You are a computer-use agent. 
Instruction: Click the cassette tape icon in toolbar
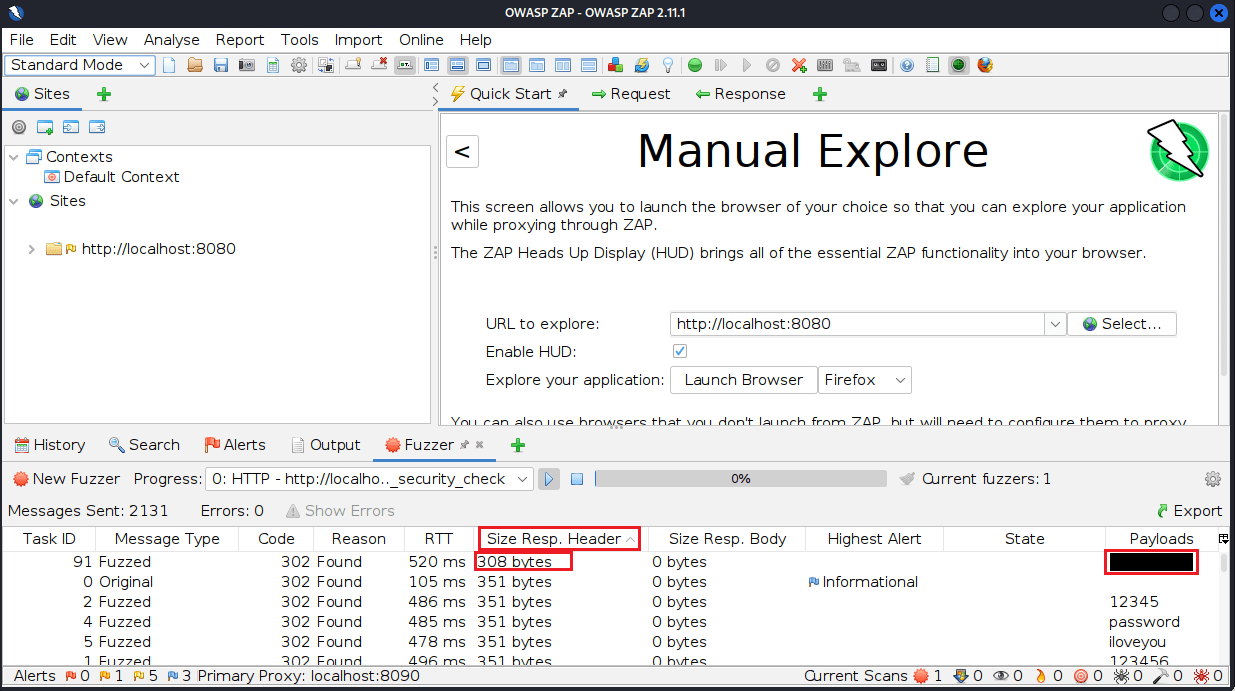(x=879, y=65)
